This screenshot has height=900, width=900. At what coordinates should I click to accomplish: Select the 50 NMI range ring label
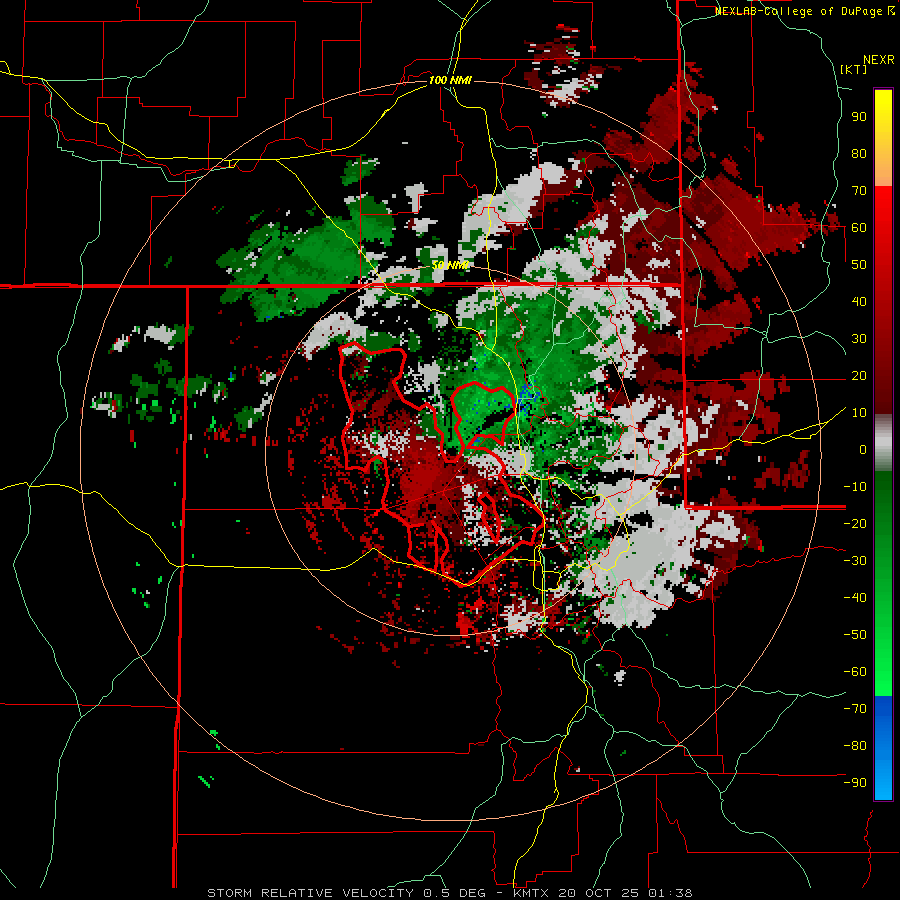coord(450,265)
